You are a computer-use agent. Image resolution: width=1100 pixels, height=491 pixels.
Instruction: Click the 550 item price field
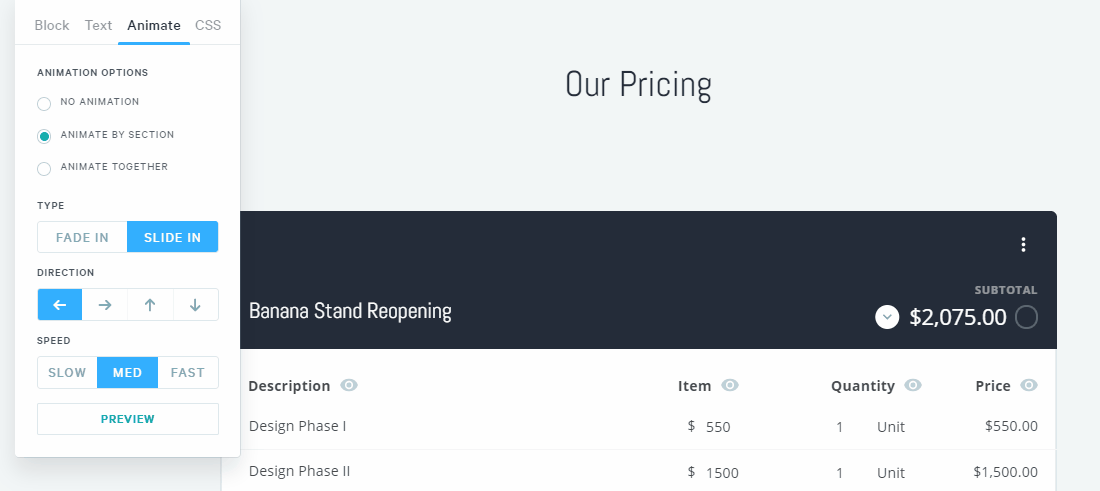coord(718,426)
